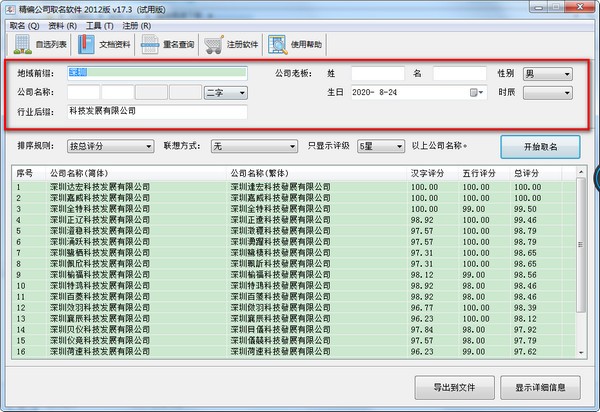
Task: Click 99.50 total score in row 3
Action: 525,209
